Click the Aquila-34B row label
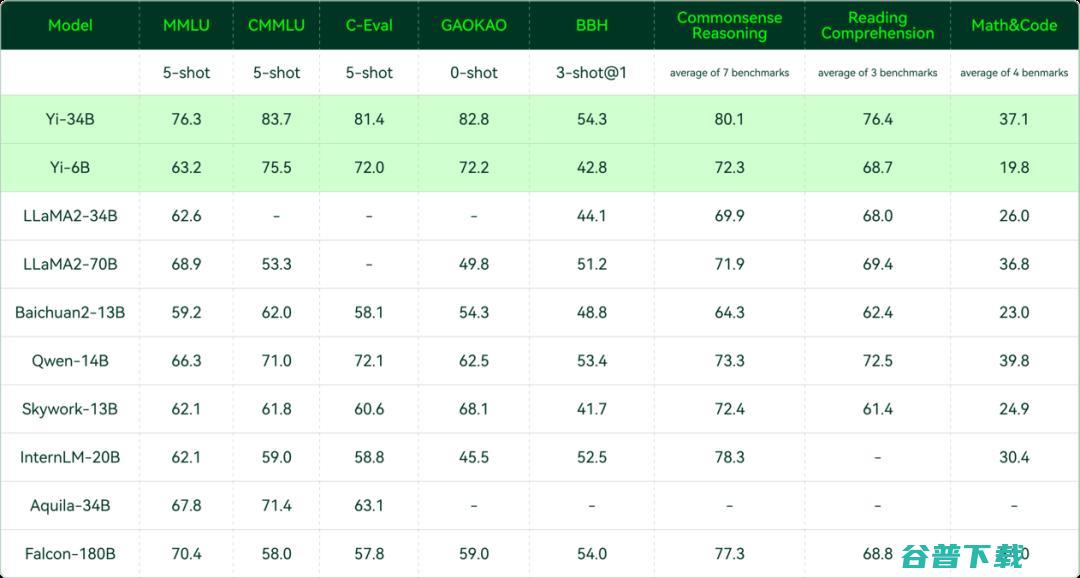Image resolution: width=1080 pixels, height=578 pixels. [x=70, y=505]
